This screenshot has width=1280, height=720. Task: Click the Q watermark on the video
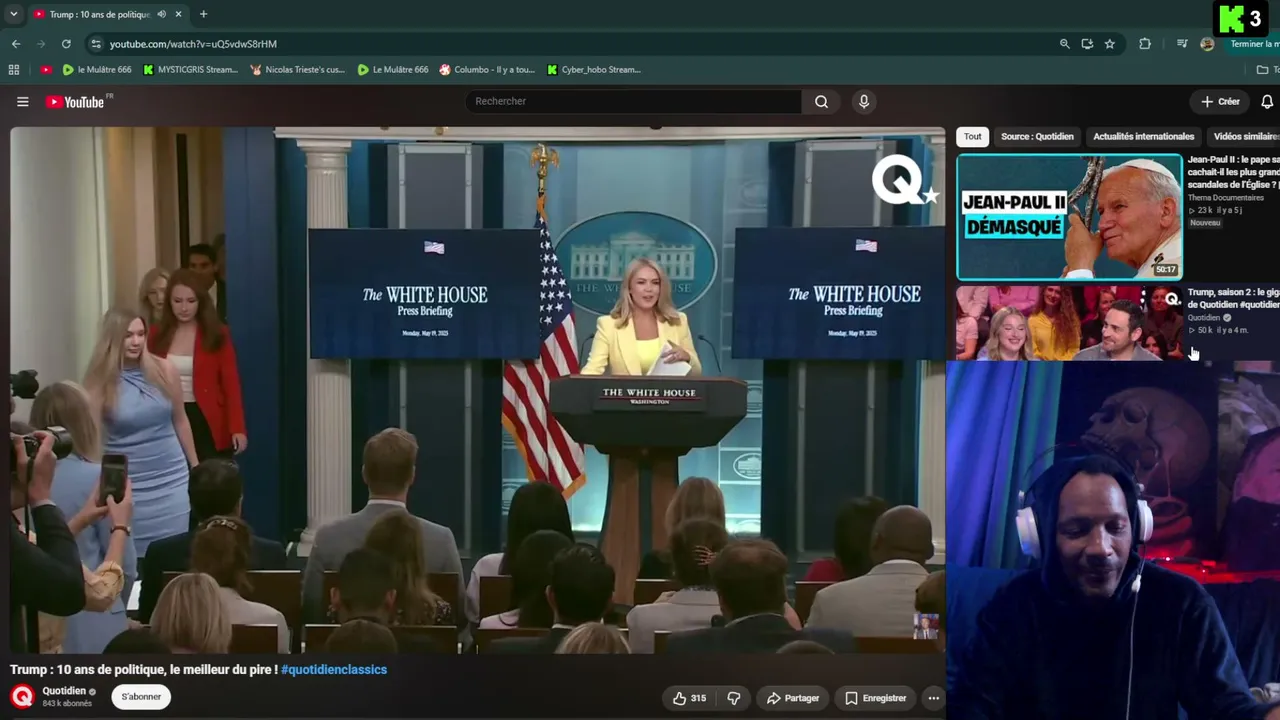905,182
